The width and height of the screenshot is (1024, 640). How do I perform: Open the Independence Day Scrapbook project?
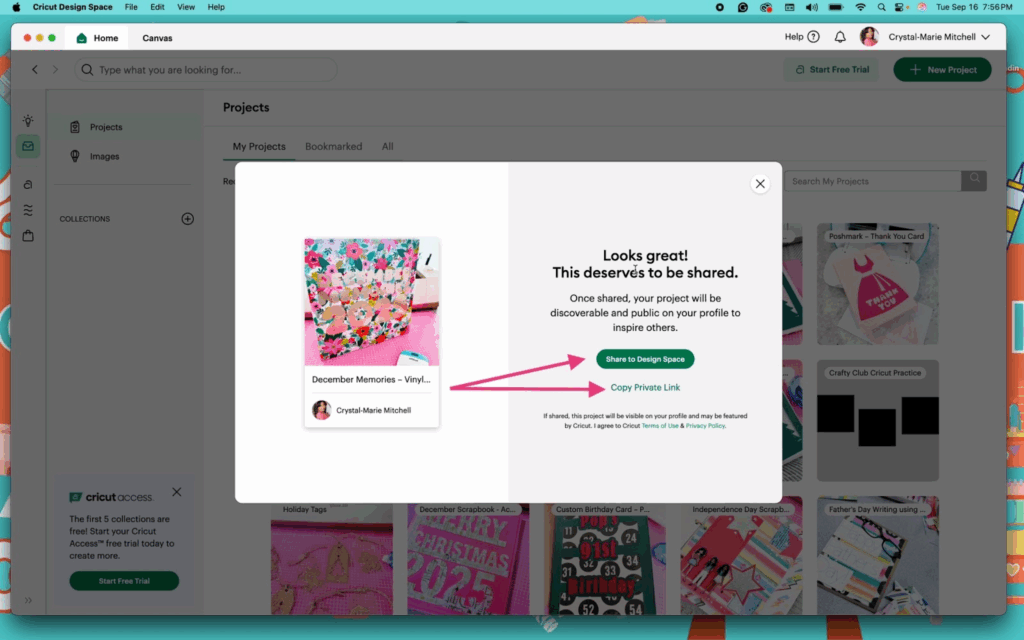click(x=741, y=559)
